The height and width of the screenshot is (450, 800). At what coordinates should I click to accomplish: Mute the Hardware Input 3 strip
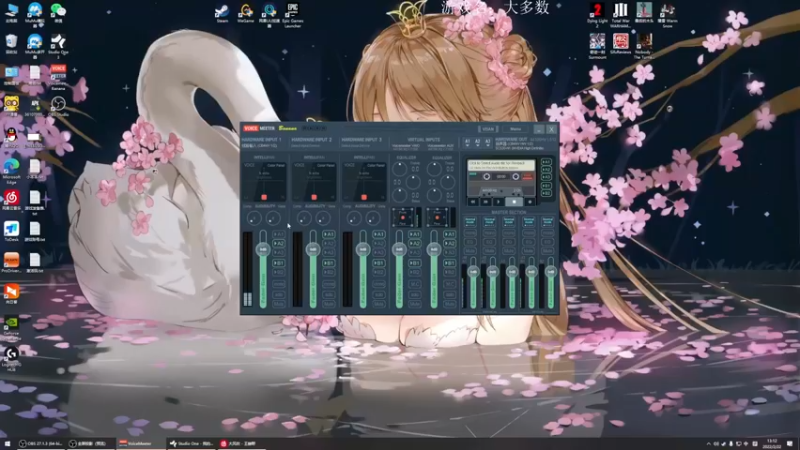pyautogui.click(x=379, y=304)
